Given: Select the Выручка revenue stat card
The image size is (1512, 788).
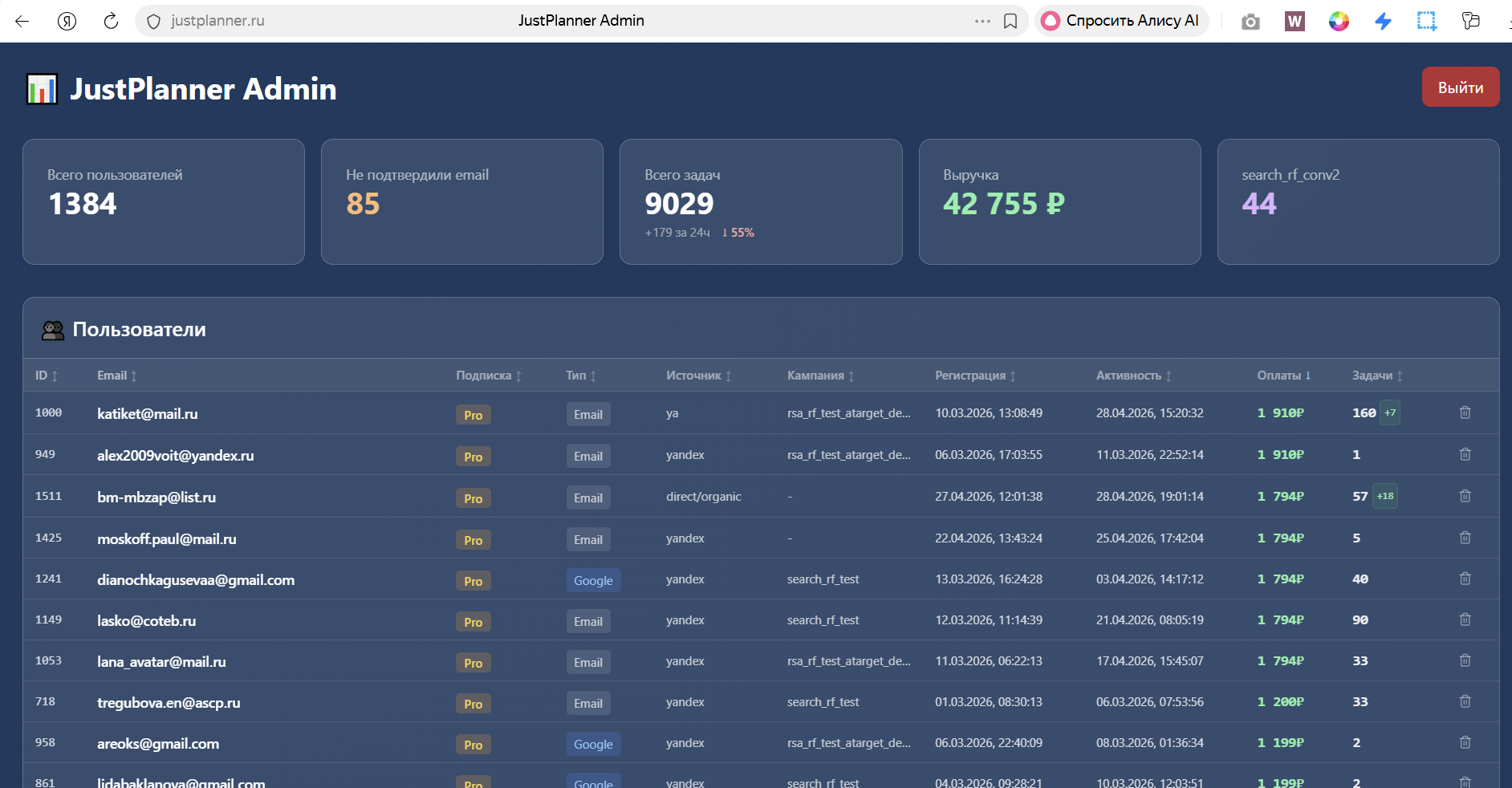Looking at the screenshot, I should click(1059, 201).
